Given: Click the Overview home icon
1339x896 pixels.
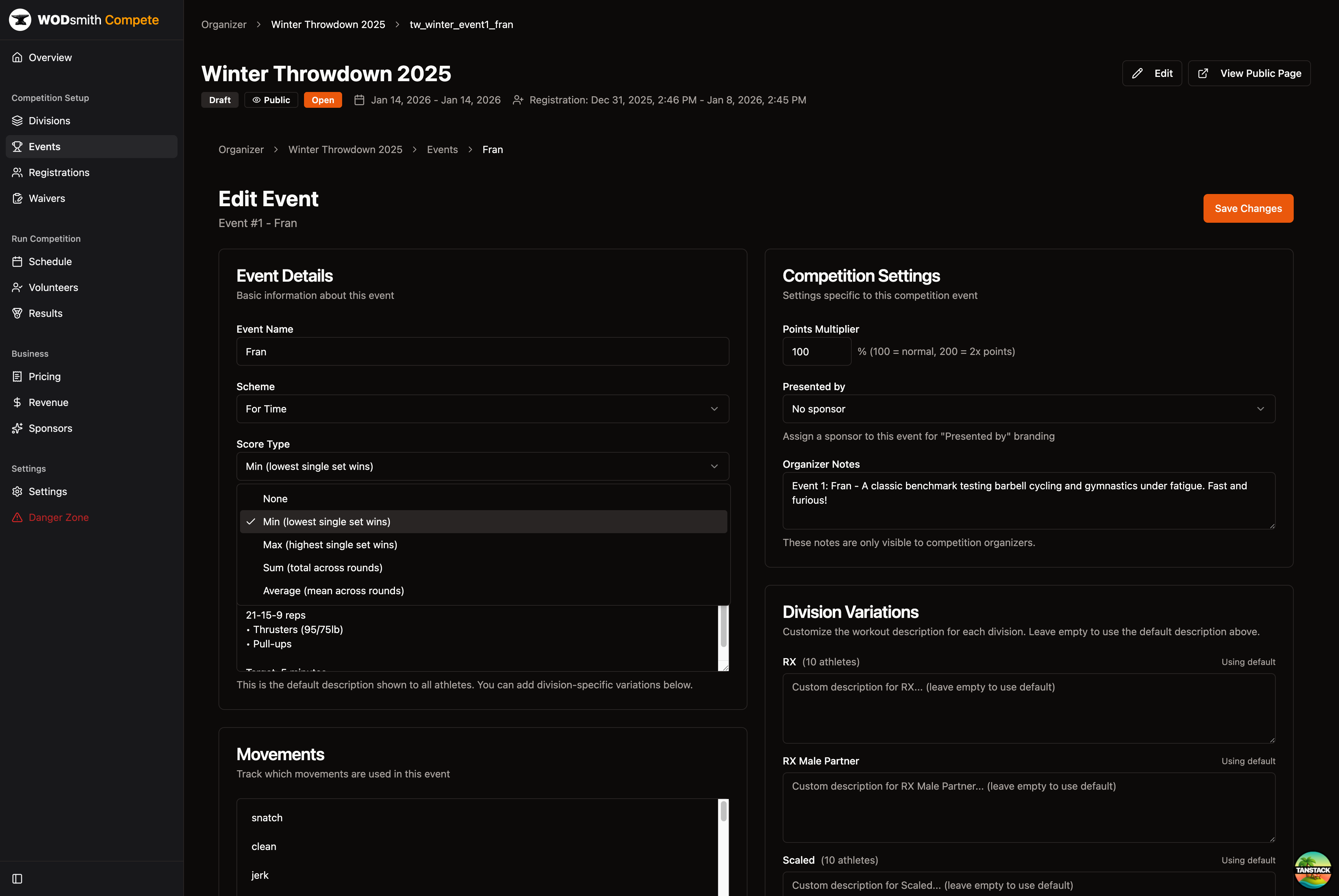Looking at the screenshot, I should 17,57.
